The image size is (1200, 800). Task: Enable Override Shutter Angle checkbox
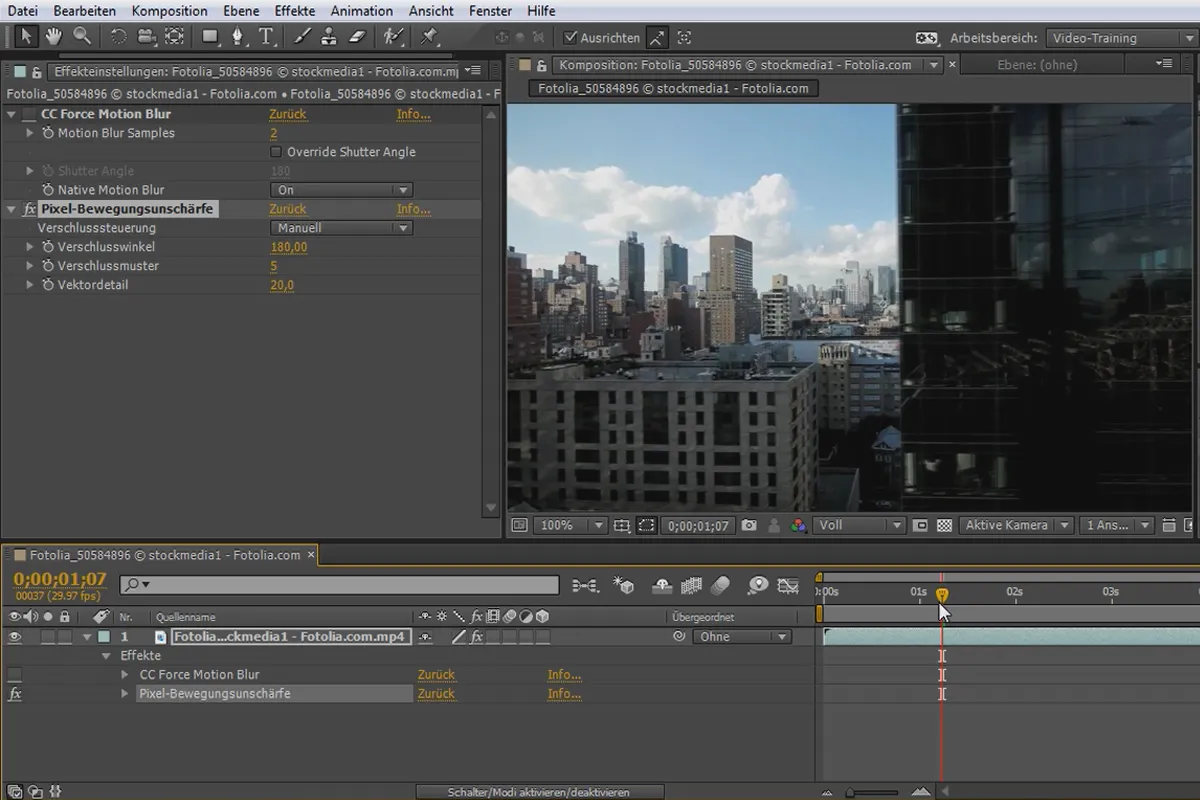[277, 152]
